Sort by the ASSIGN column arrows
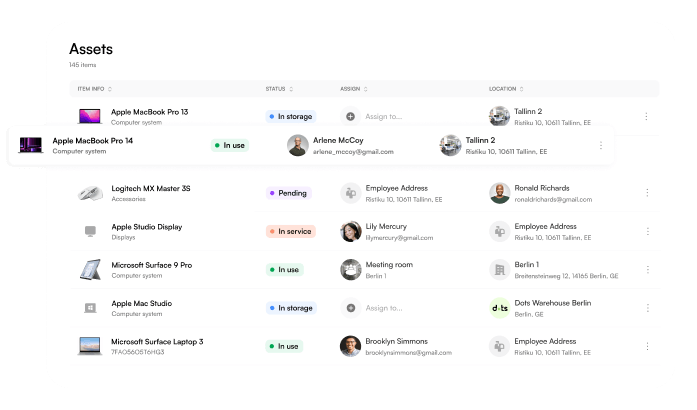697x410 pixels. pyautogui.click(x=365, y=89)
